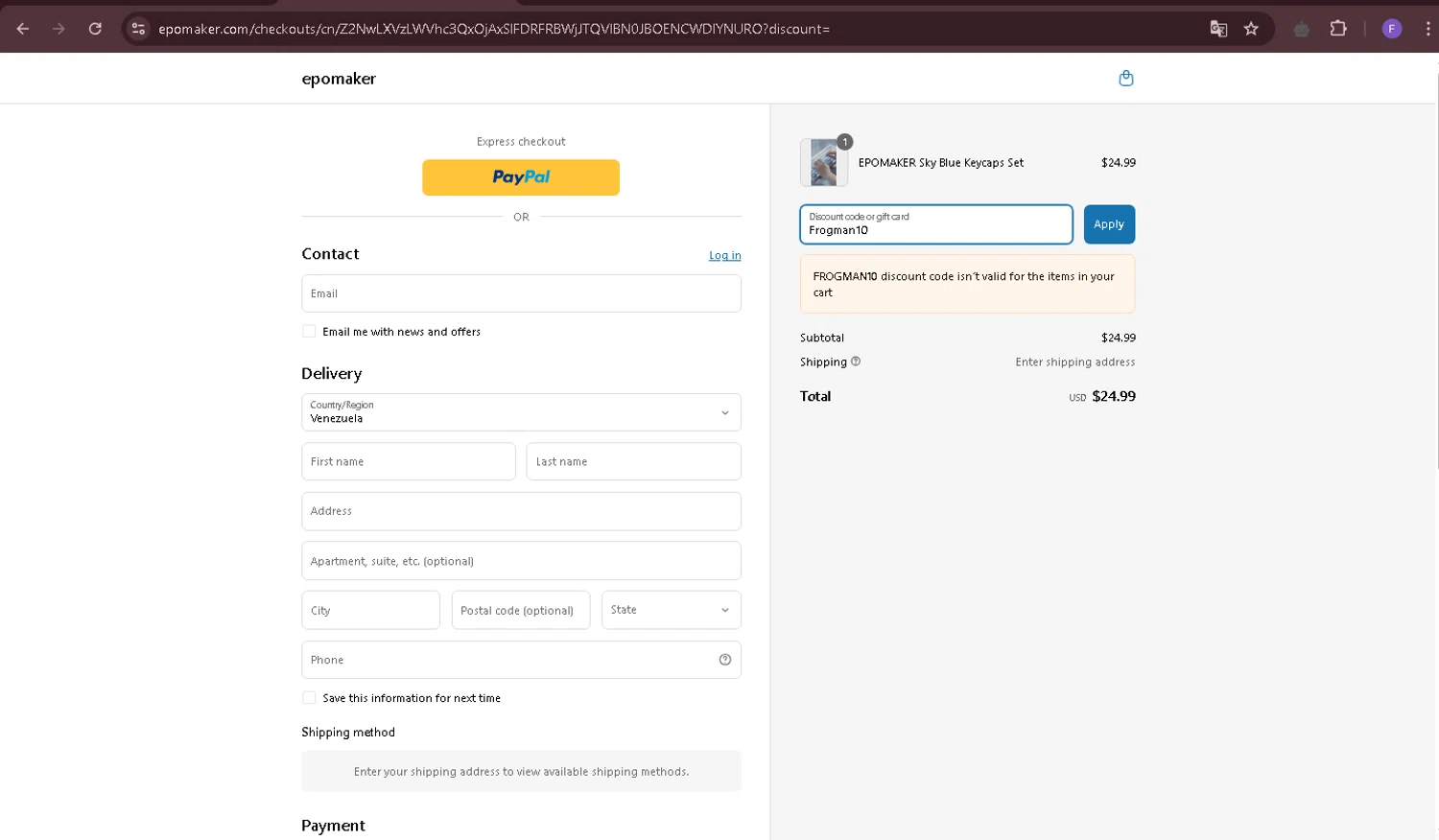Screen dimensions: 1439x840
Task: Click the Contact heading
Action: 330,253
